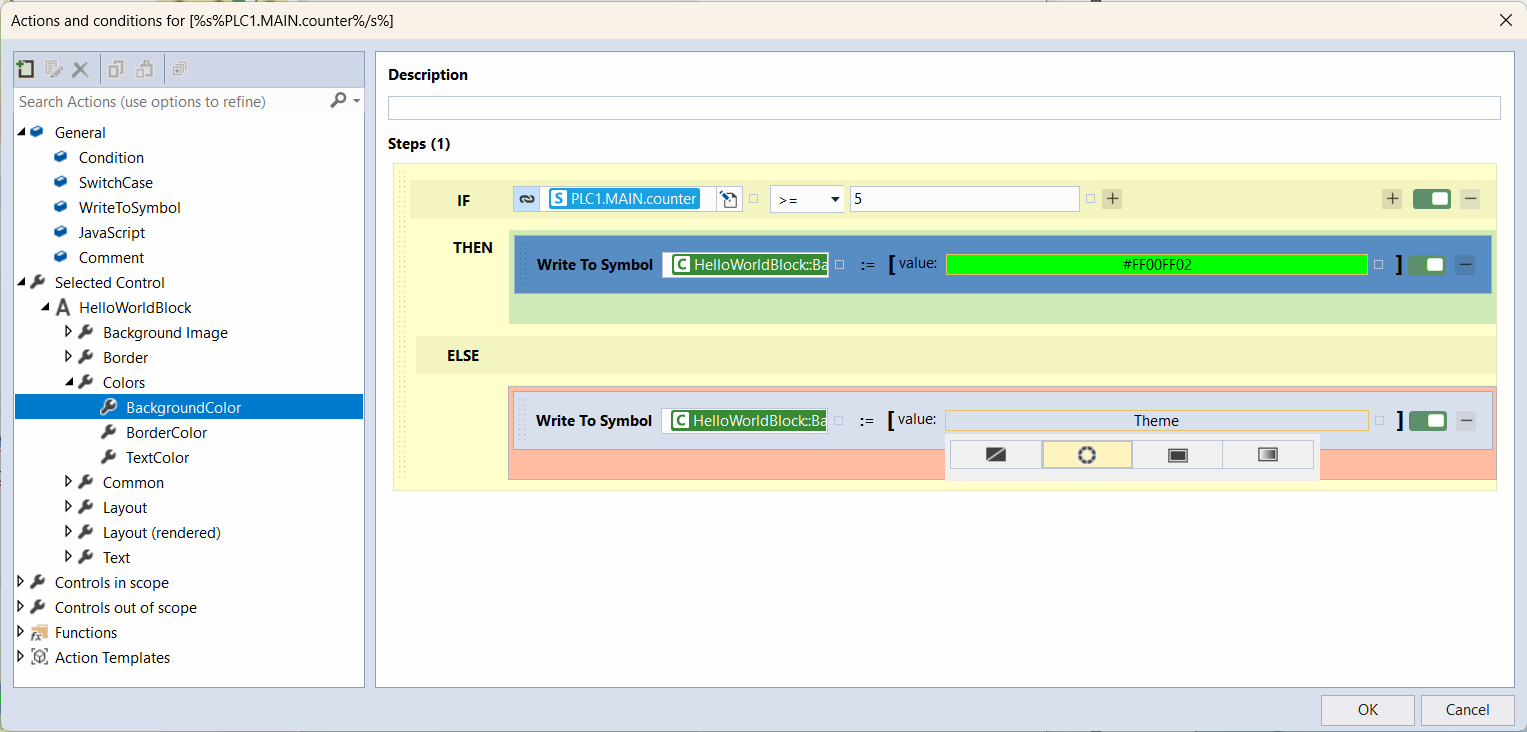The width and height of the screenshot is (1527, 732).
Task: Disable the green toggle on the IF condition
Action: tap(1431, 199)
